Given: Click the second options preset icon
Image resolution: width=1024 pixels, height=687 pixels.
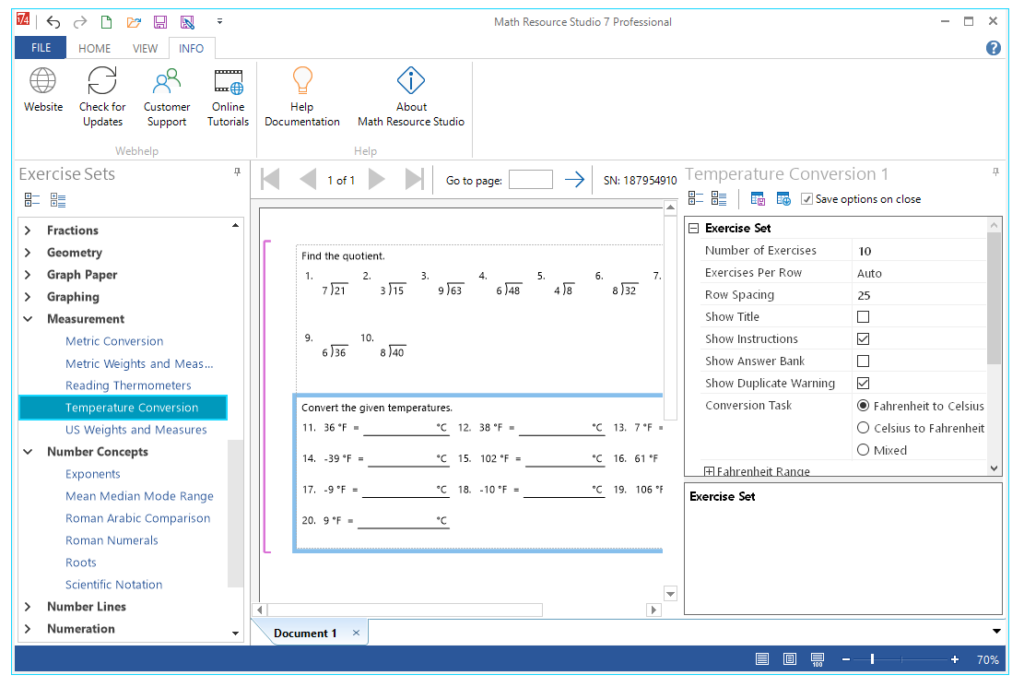Looking at the screenshot, I should (x=784, y=199).
